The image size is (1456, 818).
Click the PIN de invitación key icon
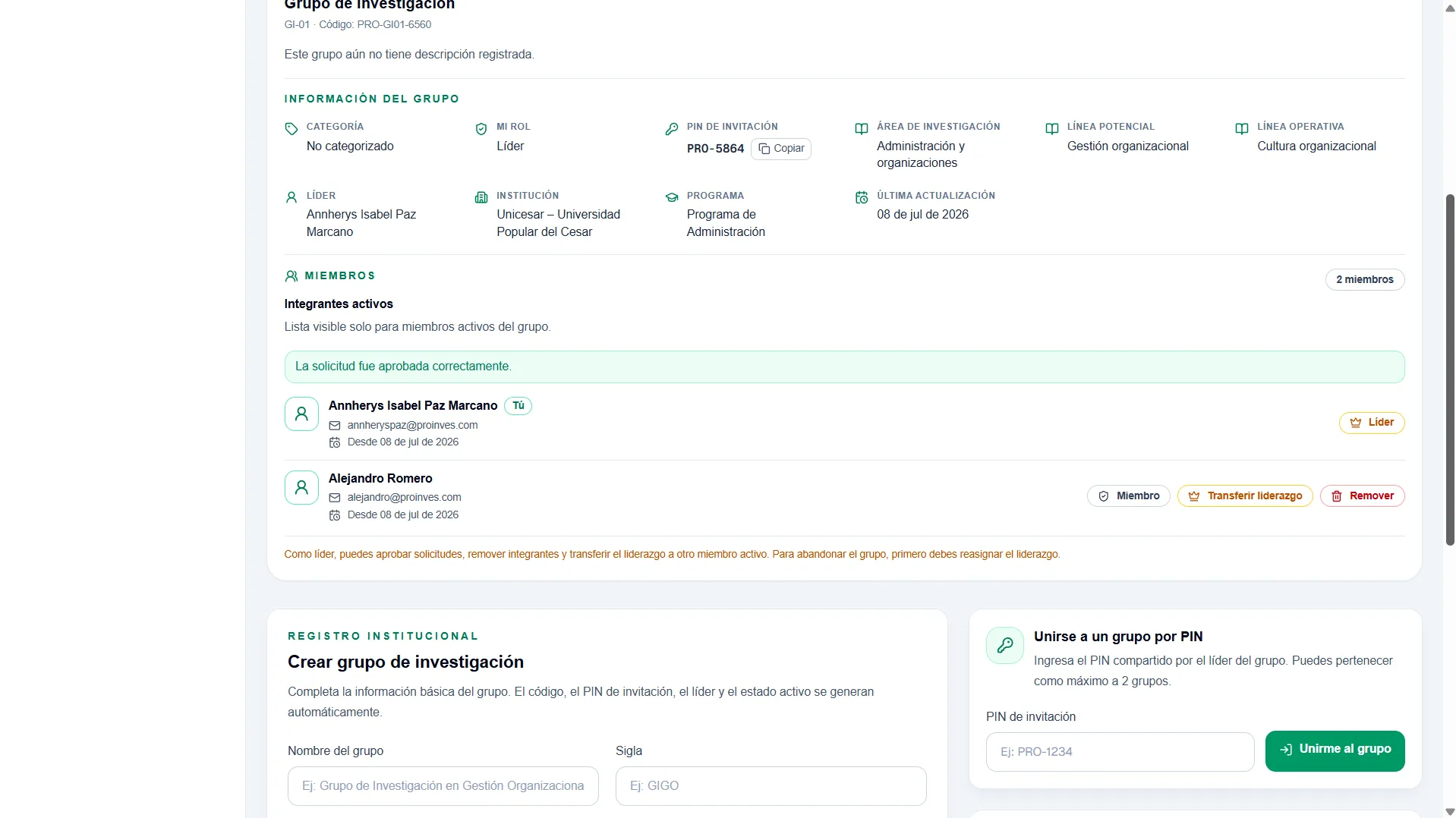tap(672, 129)
